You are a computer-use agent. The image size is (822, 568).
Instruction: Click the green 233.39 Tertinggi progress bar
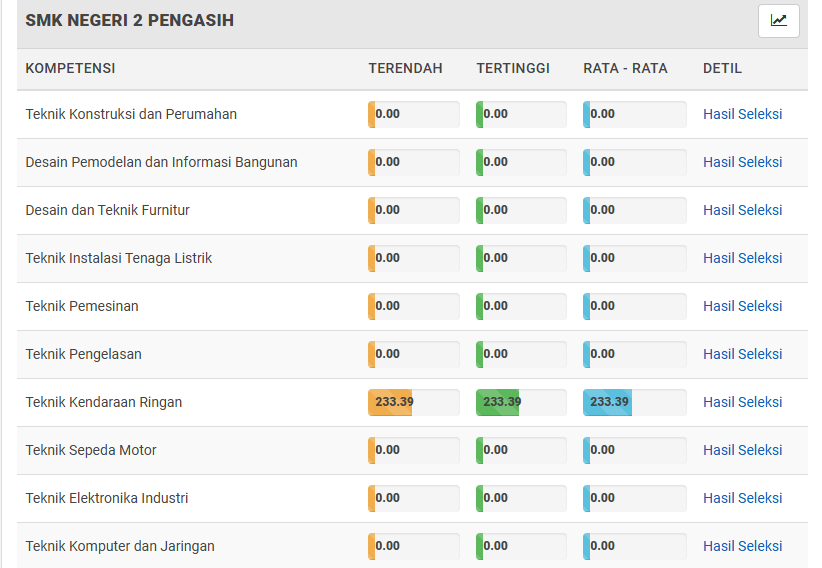[x=521, y=402]
